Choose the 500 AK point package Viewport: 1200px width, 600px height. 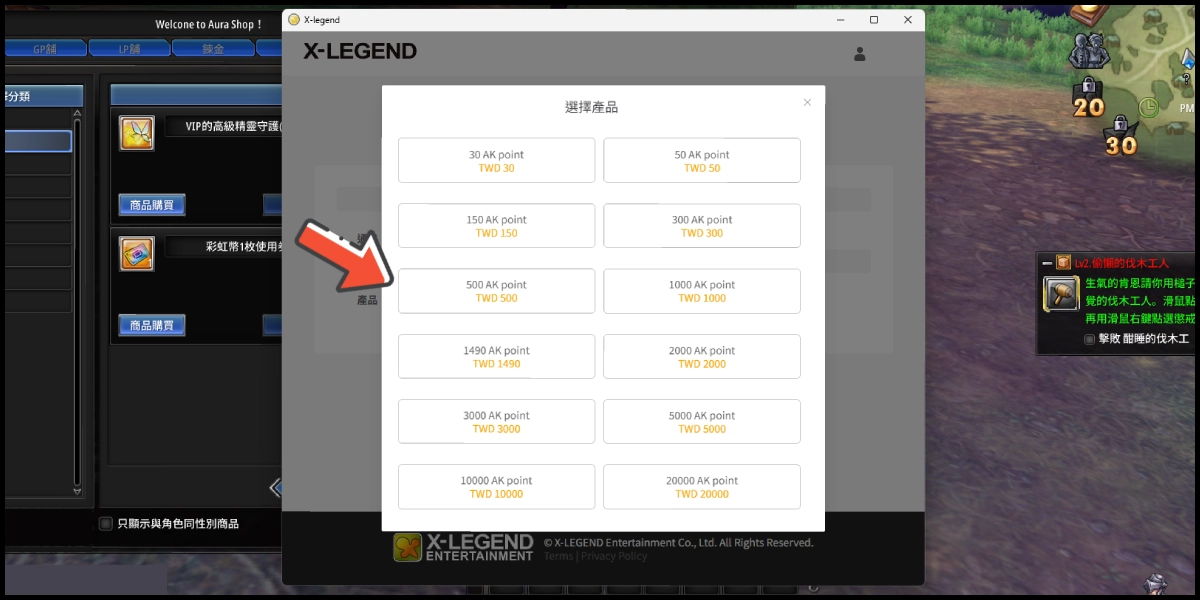click(x=496, y=291)
